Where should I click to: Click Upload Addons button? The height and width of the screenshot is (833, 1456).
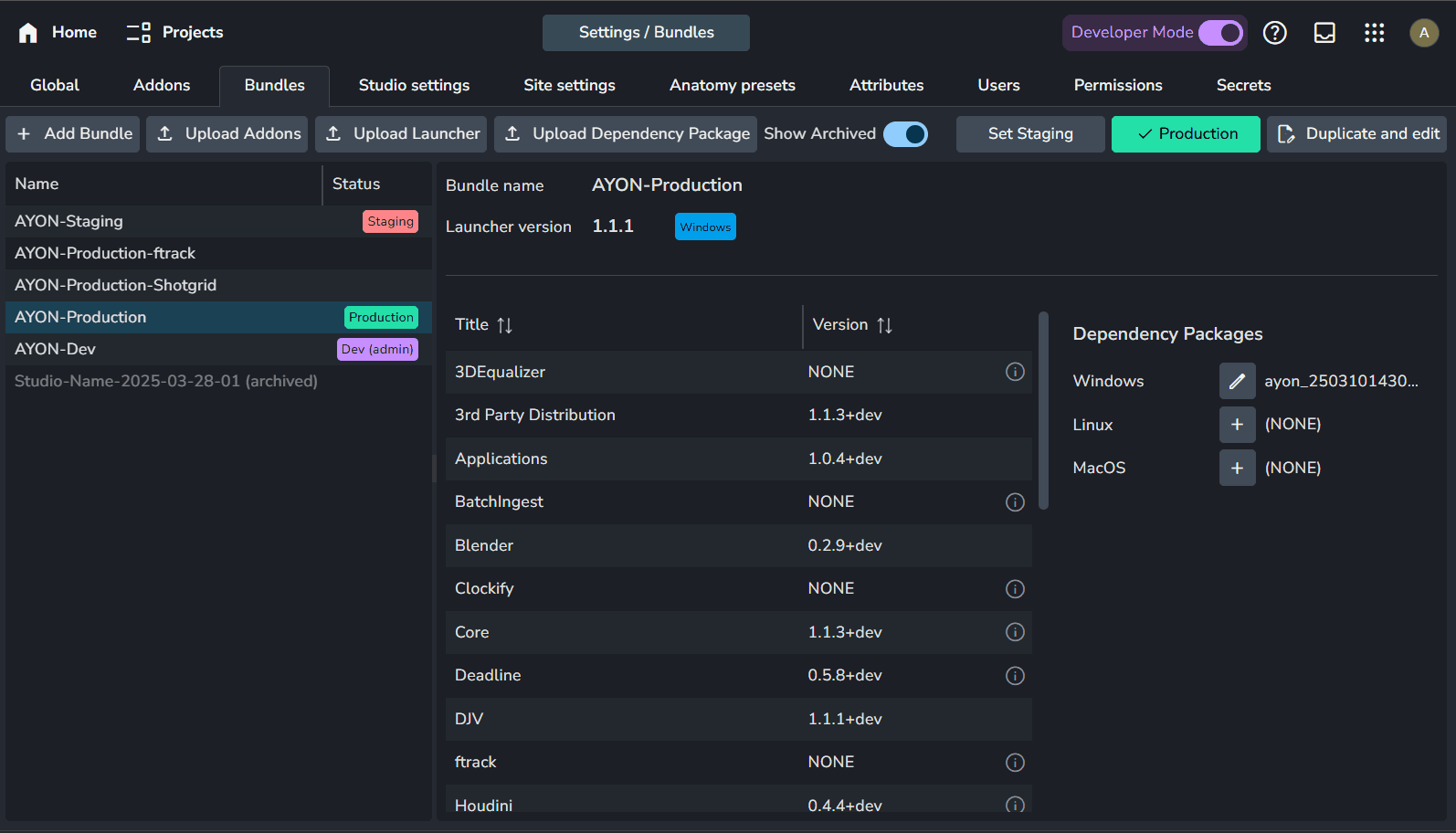pyautogui.click(x=227, y=134)
